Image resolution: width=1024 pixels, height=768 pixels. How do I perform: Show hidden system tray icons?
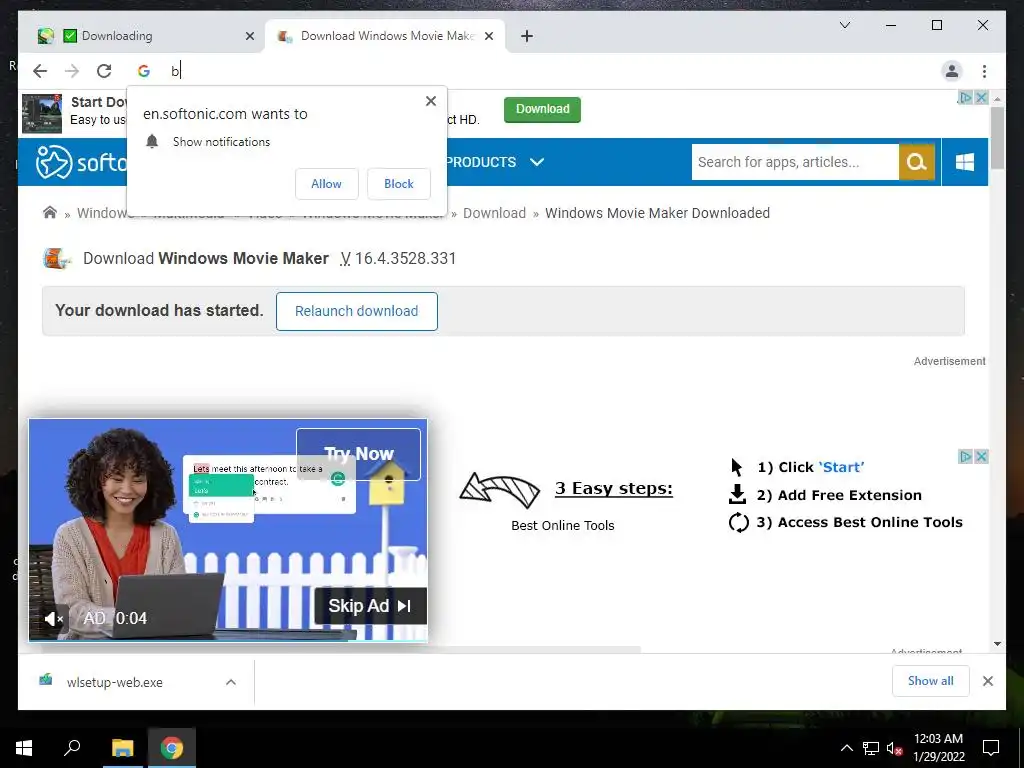pos(846,748)
